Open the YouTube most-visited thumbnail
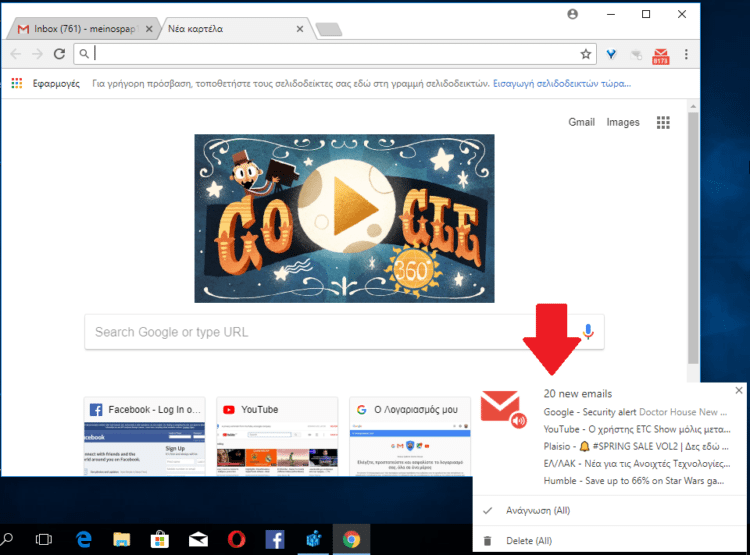750x555 pixels. tap(277, 436)
